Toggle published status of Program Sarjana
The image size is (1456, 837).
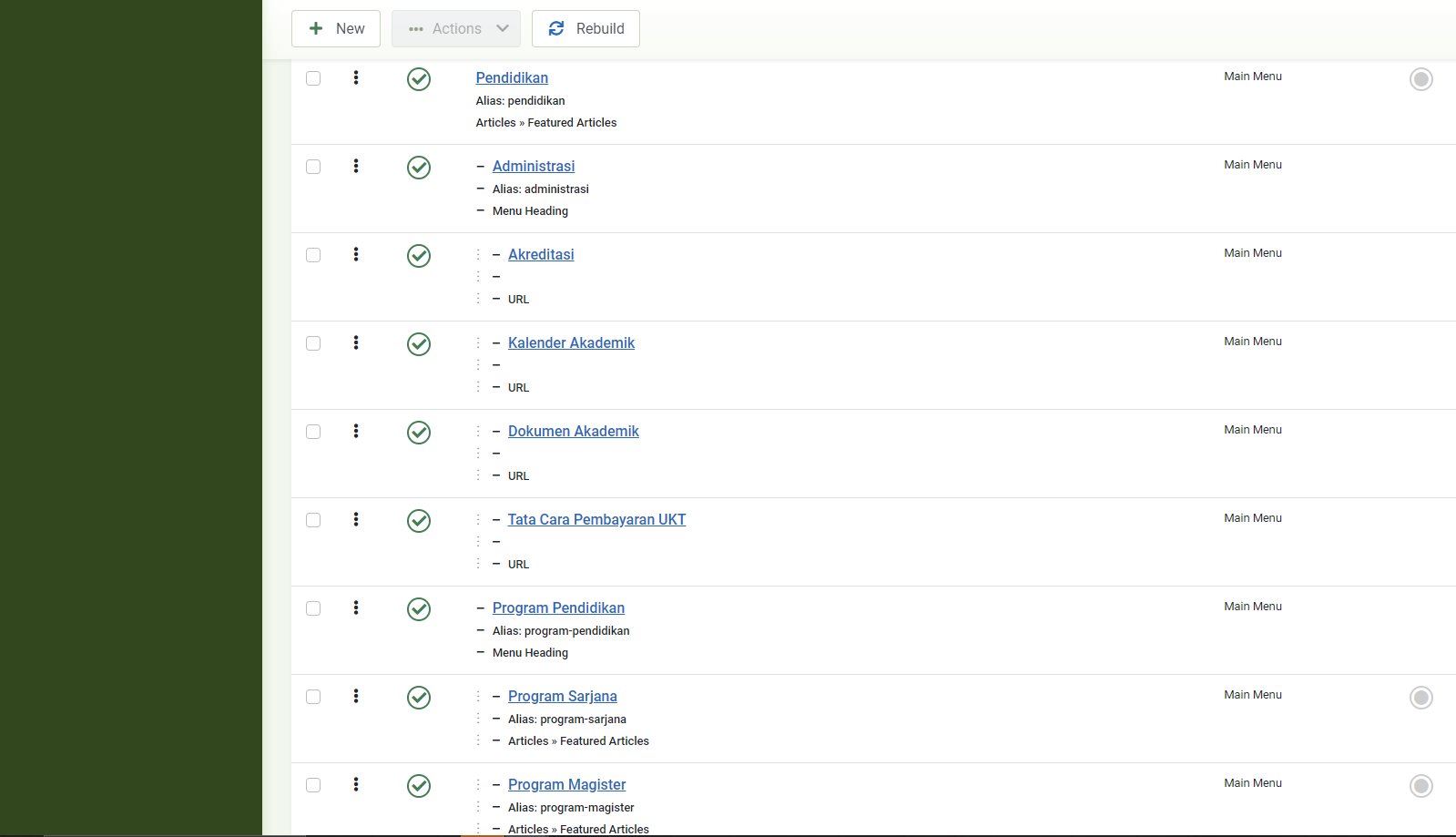coord(419,698)
